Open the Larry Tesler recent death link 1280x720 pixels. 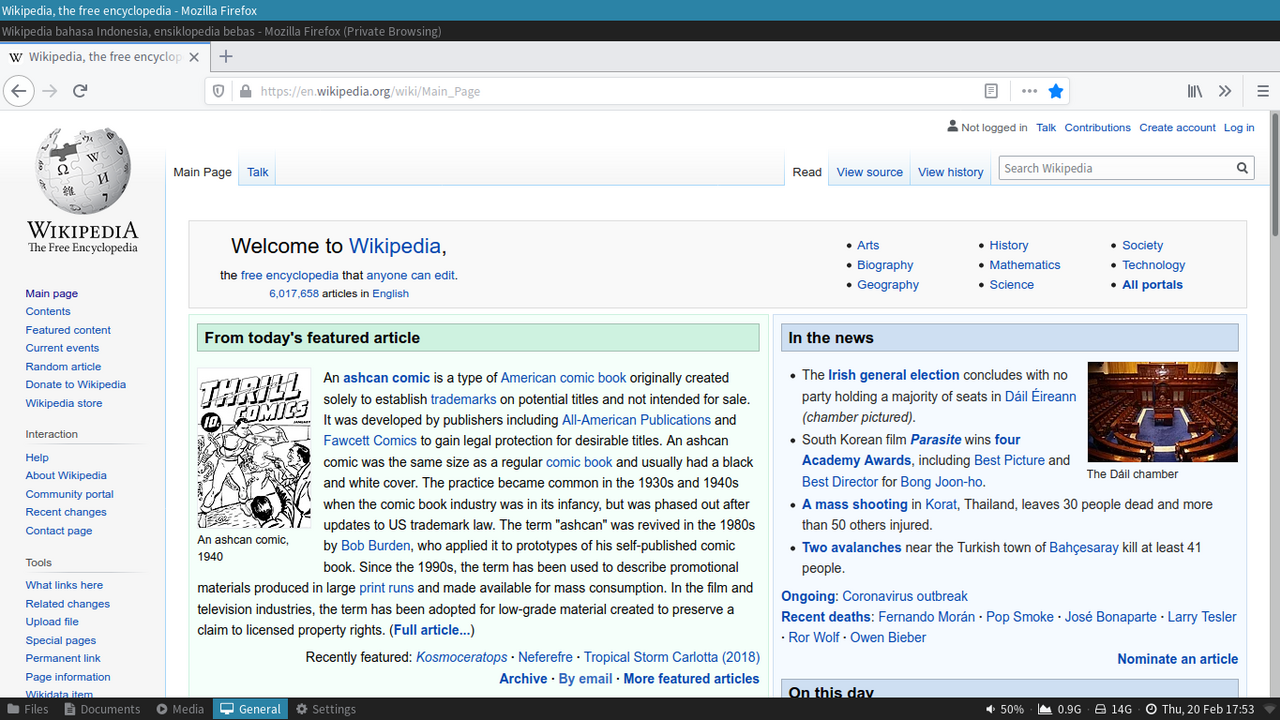point(1202,617)
